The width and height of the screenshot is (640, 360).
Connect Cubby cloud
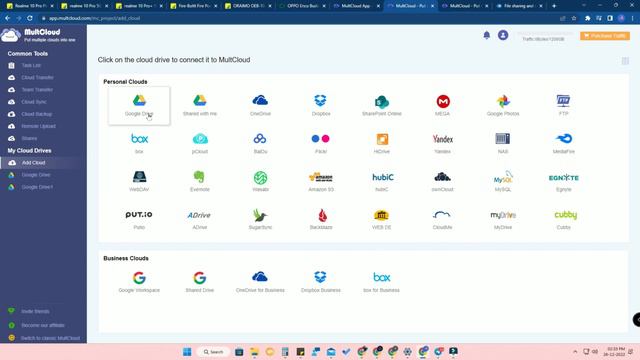coord(565,219)
